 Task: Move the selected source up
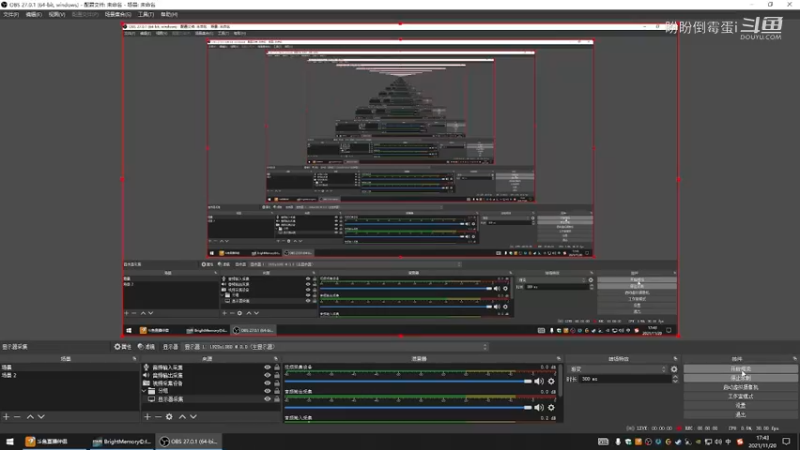pos(182,417)
